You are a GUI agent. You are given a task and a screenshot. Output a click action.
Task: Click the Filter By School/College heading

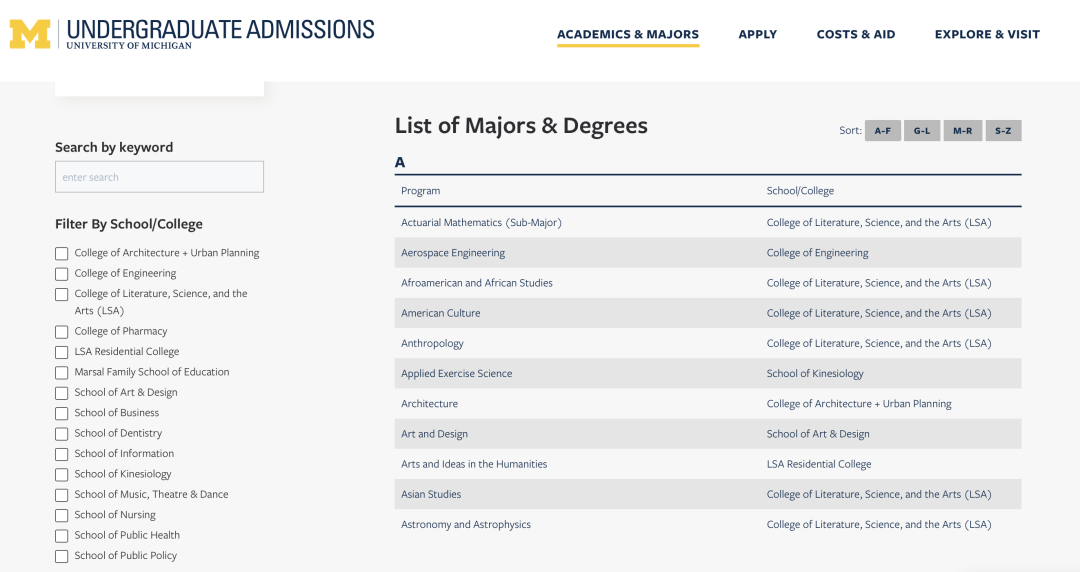(129, 224)
